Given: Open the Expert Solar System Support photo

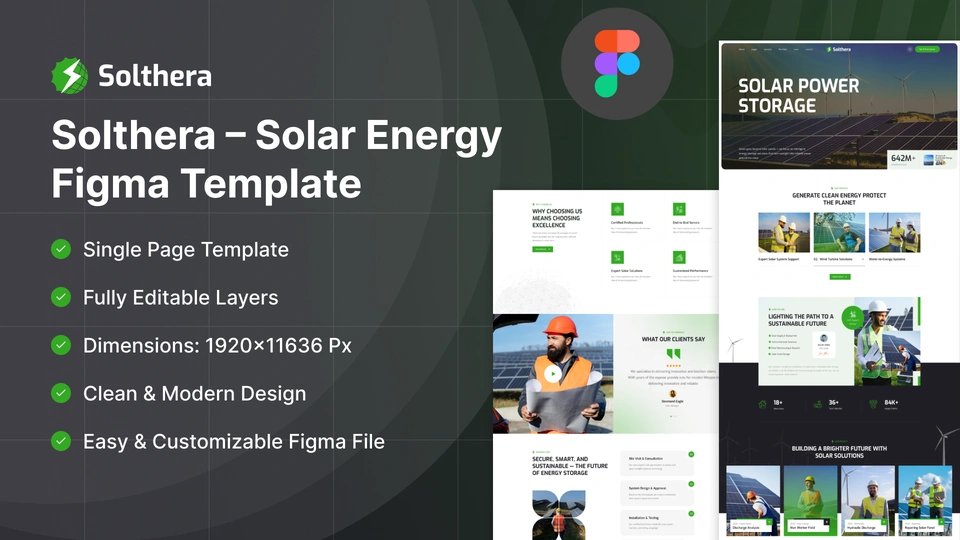Looking at the screenshot, I should (784, 233).
